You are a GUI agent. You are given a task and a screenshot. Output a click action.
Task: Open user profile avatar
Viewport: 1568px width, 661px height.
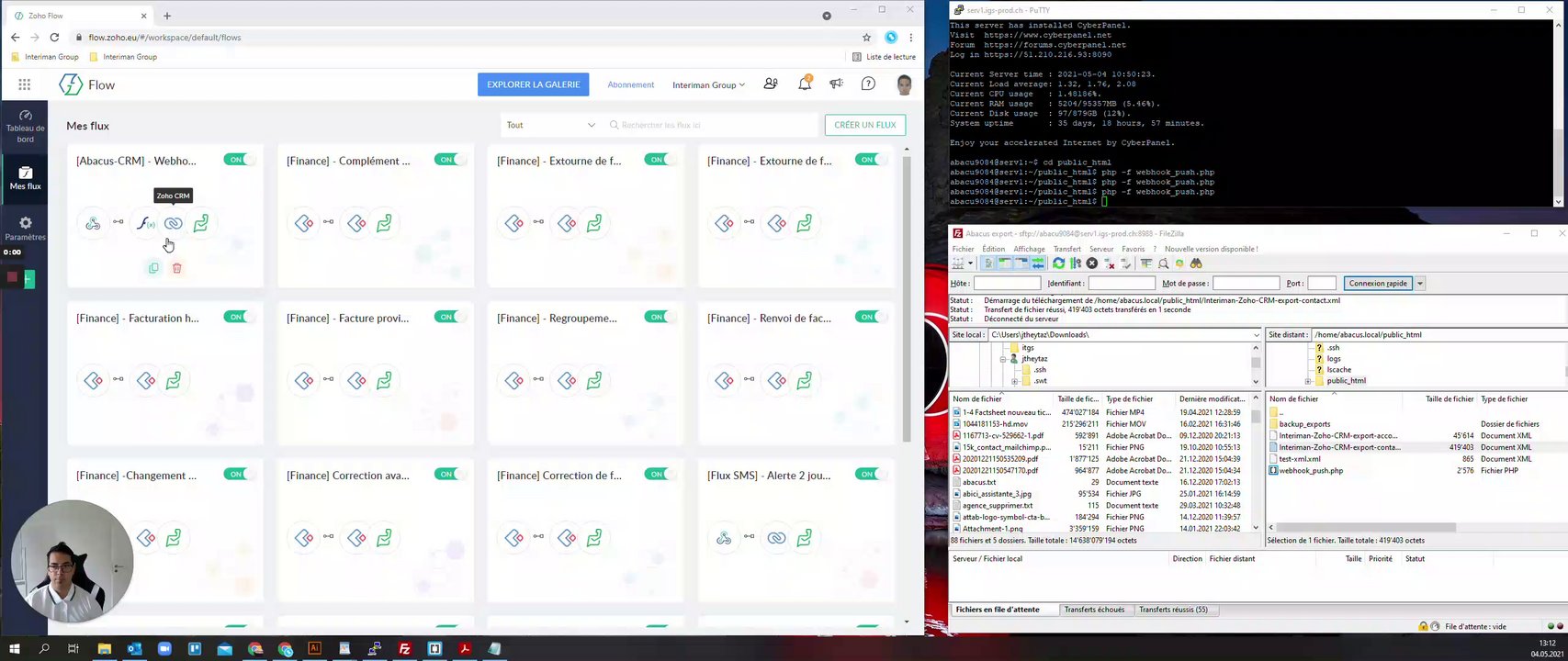904,84
